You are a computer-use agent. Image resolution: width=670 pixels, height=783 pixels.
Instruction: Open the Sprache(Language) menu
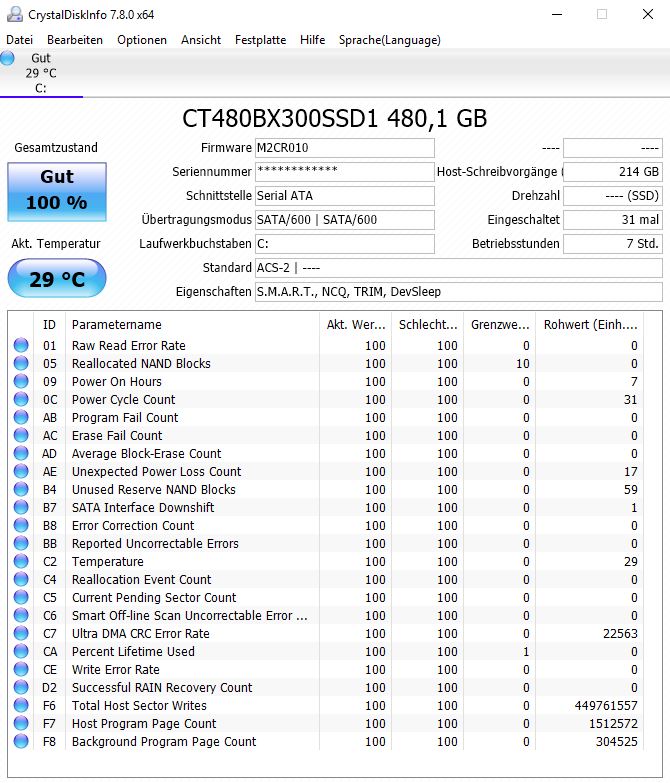pyautogui.click(x=389, y=40)
